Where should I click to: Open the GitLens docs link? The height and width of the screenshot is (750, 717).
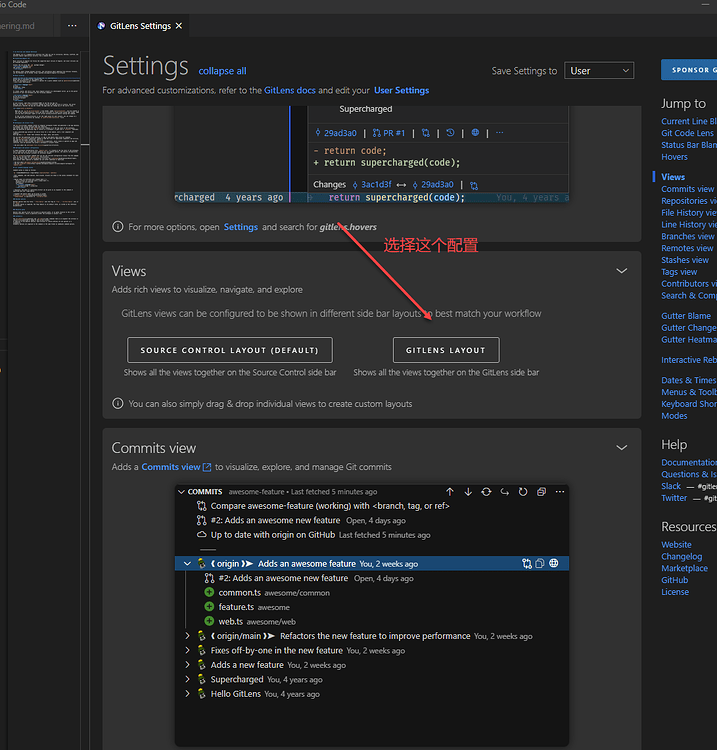[x=290, y=90]
